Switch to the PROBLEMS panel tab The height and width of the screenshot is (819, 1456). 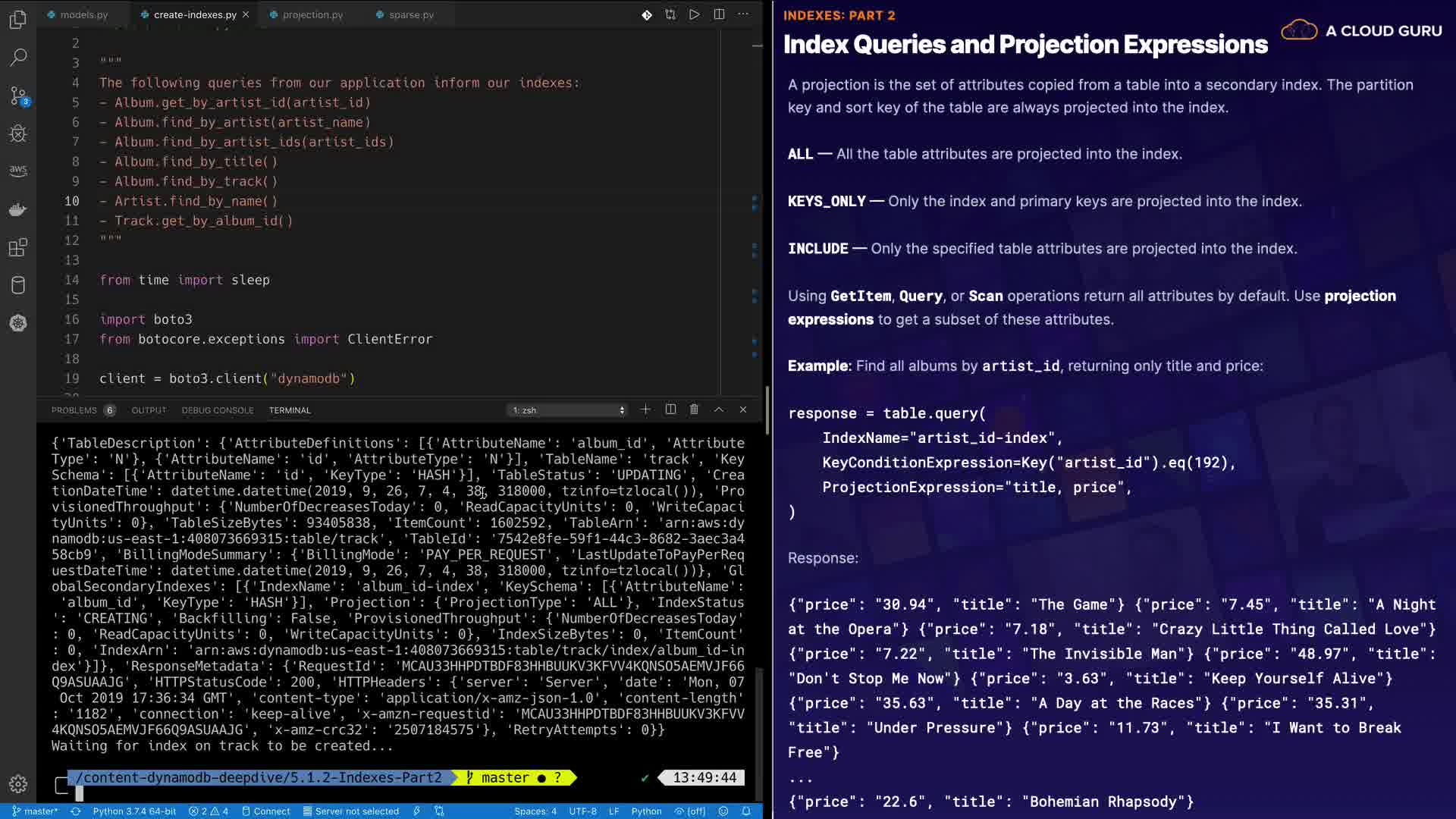(74, 410)
